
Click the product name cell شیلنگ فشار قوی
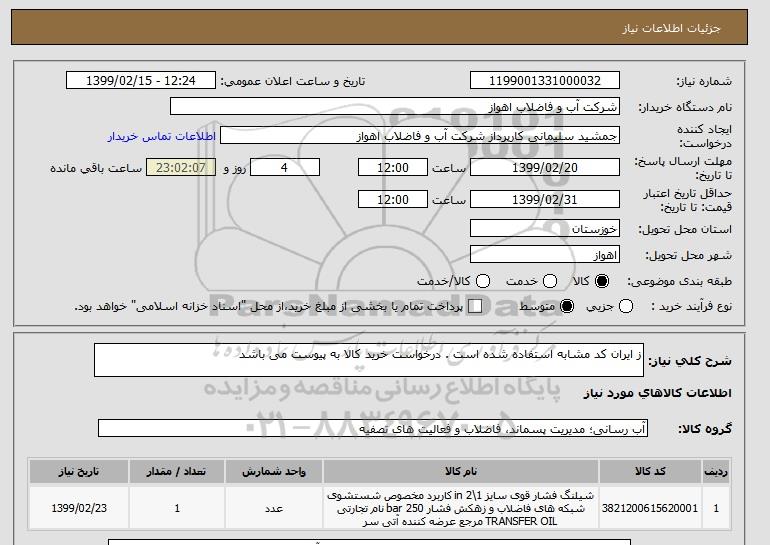tap(461, 508)
